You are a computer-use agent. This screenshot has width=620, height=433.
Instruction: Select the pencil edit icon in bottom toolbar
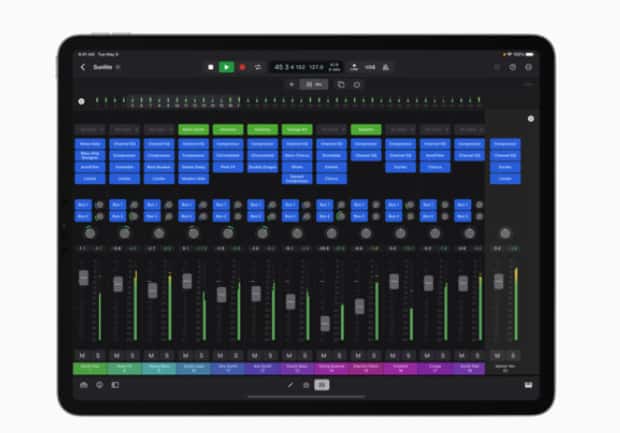click(x=291, y=384)
